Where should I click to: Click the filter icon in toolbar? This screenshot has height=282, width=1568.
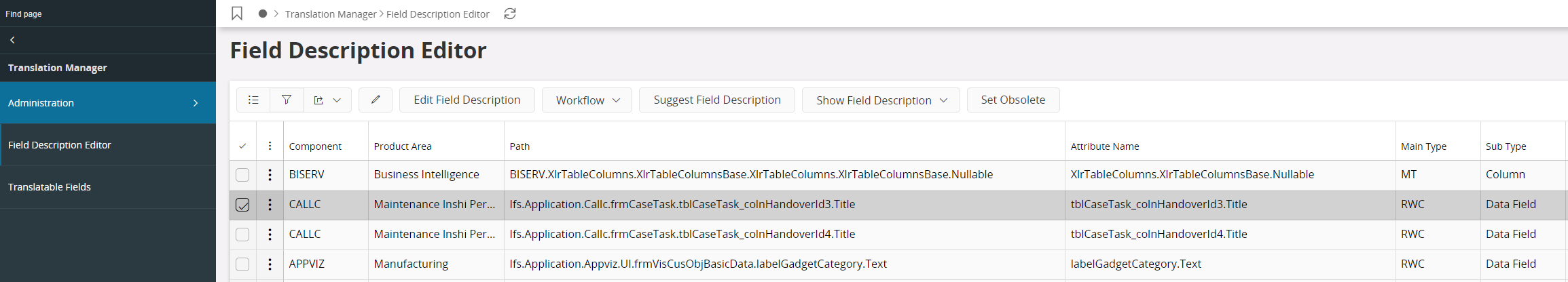coord(287,100)
